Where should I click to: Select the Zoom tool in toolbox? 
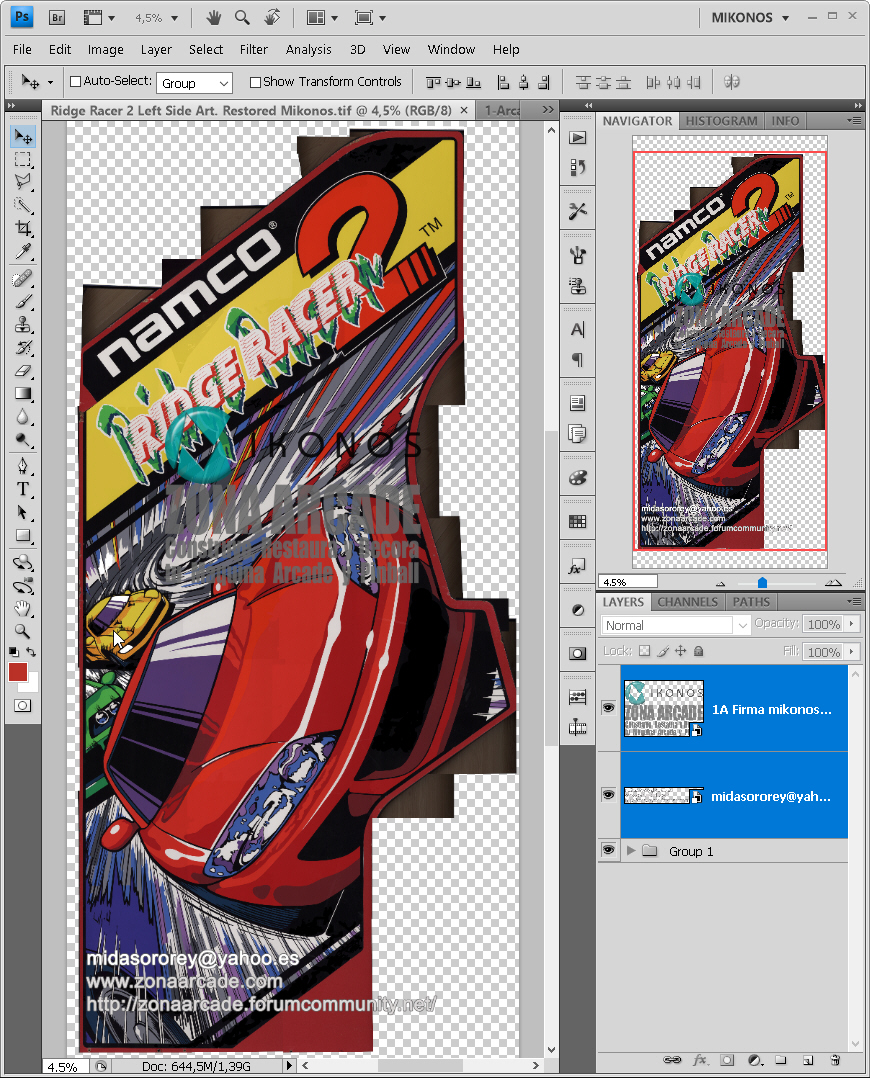(23, 631)
